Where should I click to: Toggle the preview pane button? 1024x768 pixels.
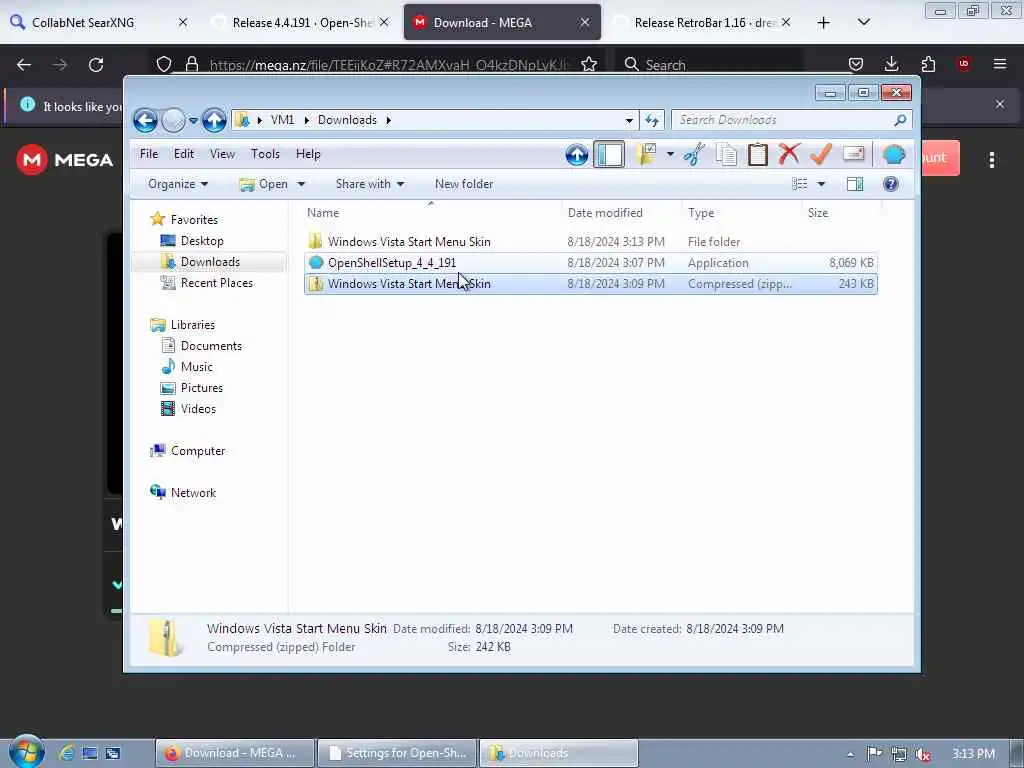tap(855, 184)
